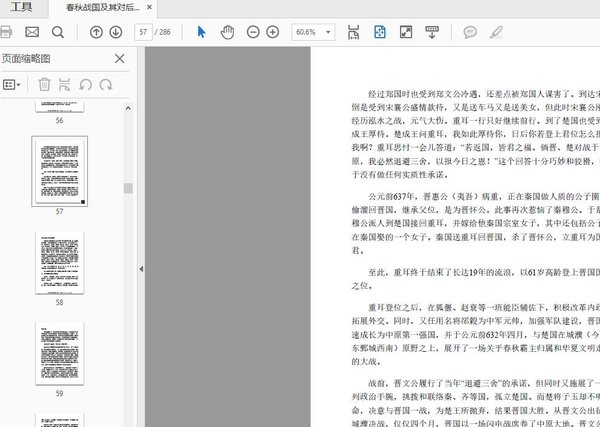Zoom out using the minus button
The image size is (600, 427).
click(x=251, y=32)
